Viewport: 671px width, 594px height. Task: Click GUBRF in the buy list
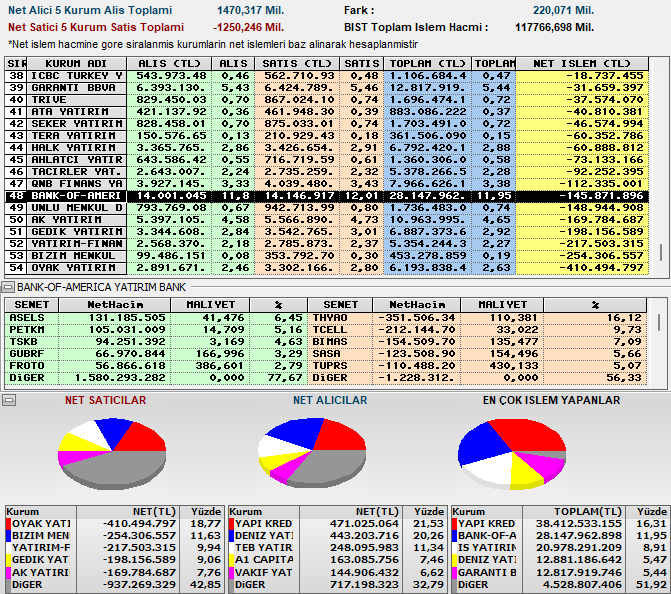pyautogui.click(x=27, y=354)
